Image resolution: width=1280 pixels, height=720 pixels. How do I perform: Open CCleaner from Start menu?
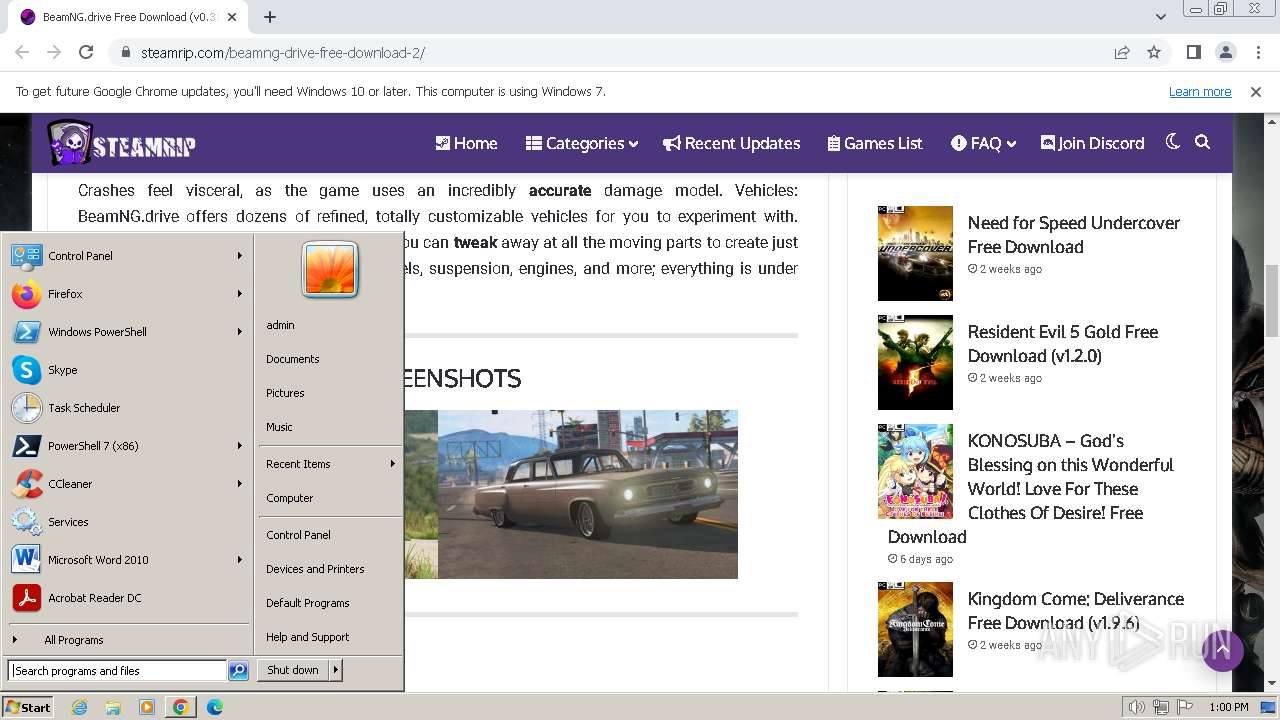(127, 484)
